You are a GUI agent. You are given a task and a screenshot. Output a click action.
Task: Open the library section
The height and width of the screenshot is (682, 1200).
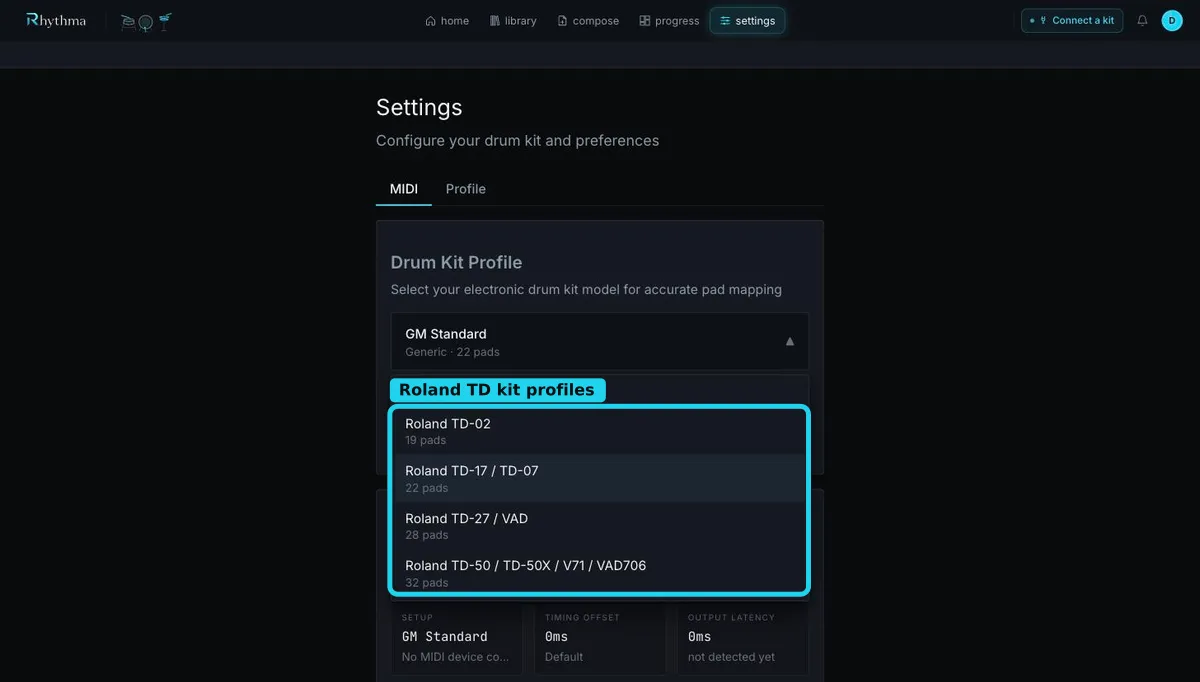click(x=513, y=20)
